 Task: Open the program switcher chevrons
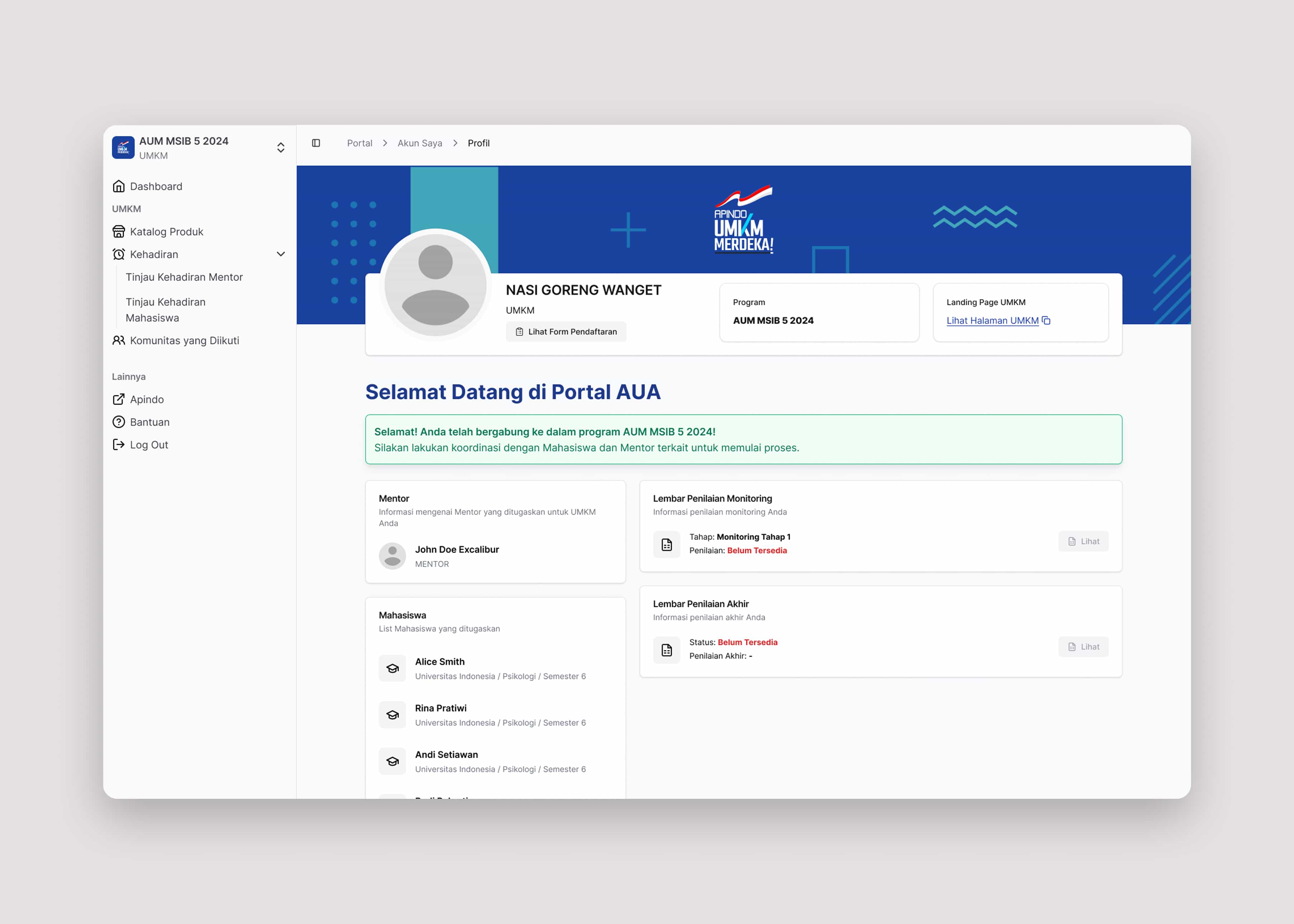(x=280, y=147)
